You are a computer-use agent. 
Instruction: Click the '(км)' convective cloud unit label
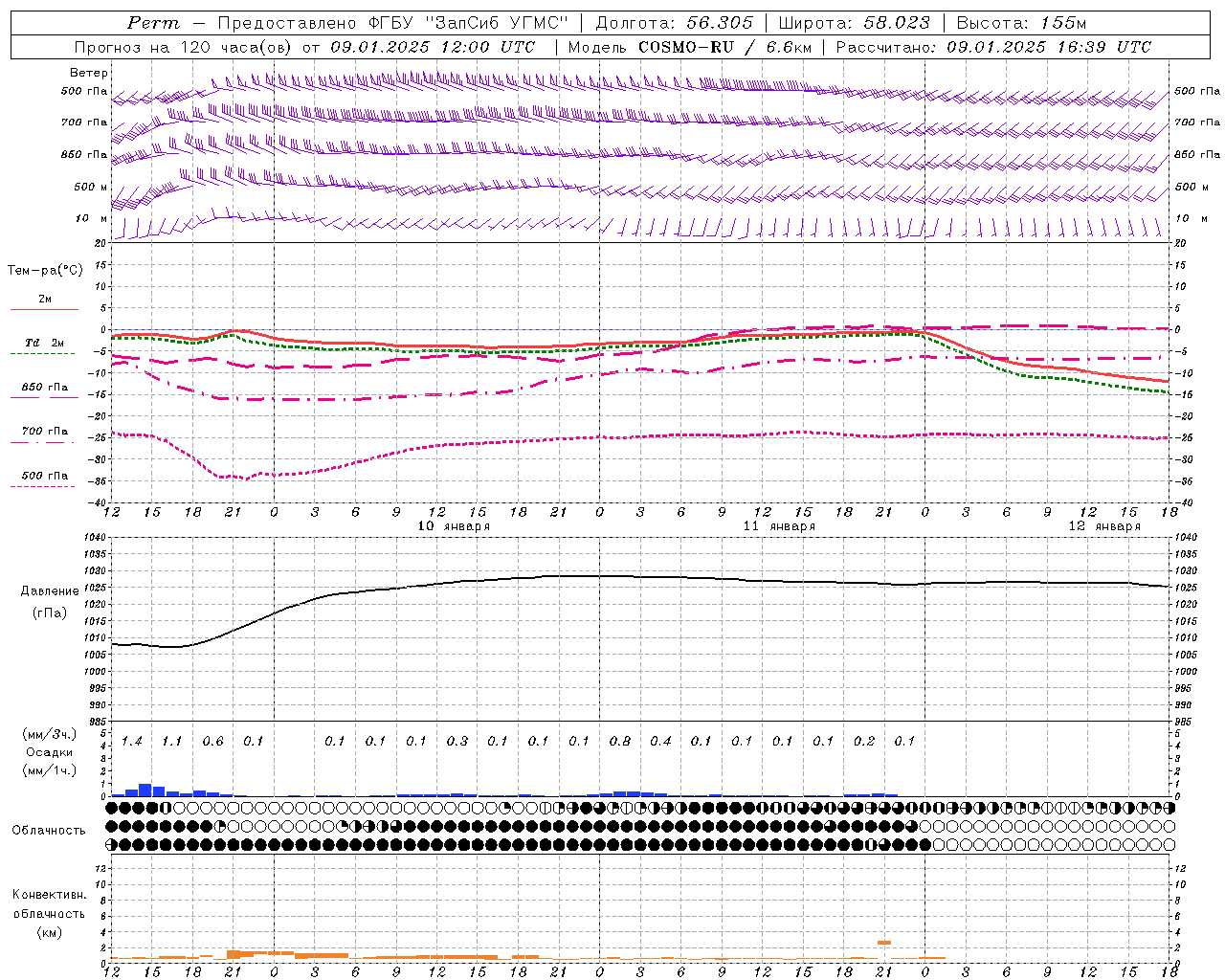point(50,932)
